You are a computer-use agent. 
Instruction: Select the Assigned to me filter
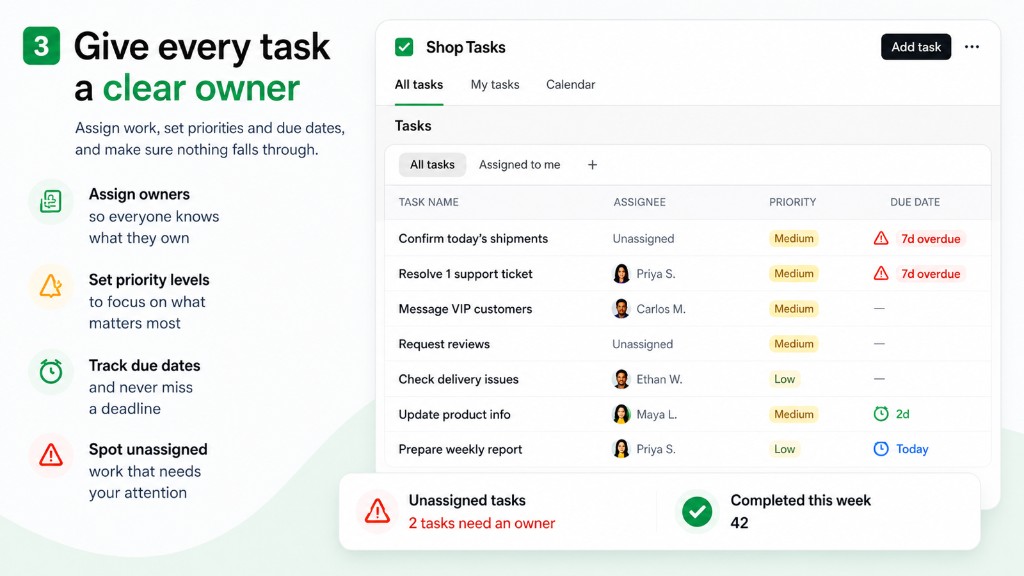point(519,165)
